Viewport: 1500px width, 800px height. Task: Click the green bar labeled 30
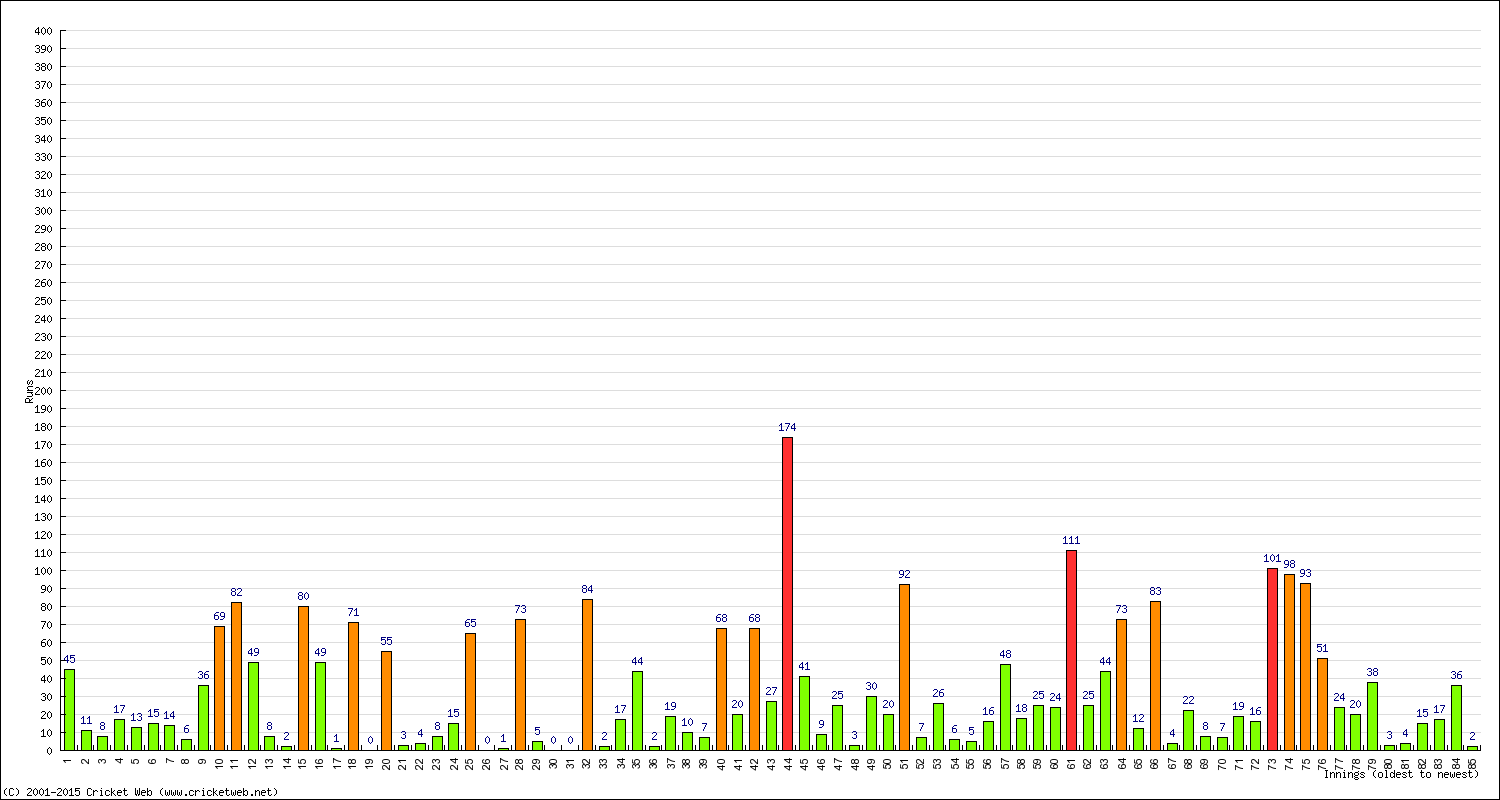871,723
